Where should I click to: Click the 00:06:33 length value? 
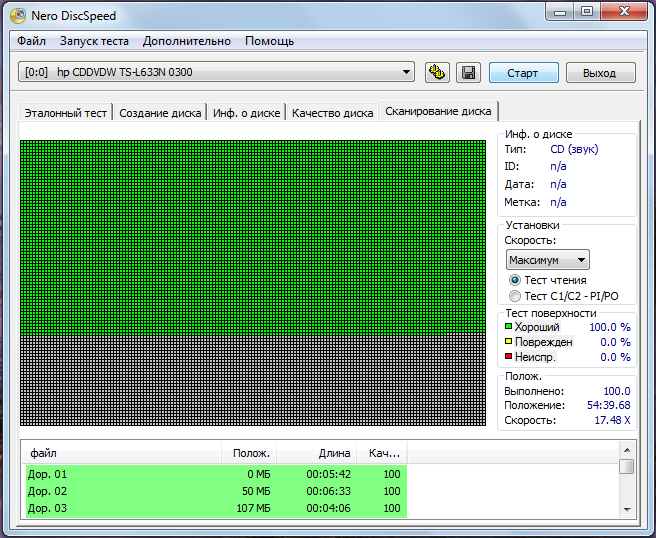pyautogui.click(x=328, y=491)
